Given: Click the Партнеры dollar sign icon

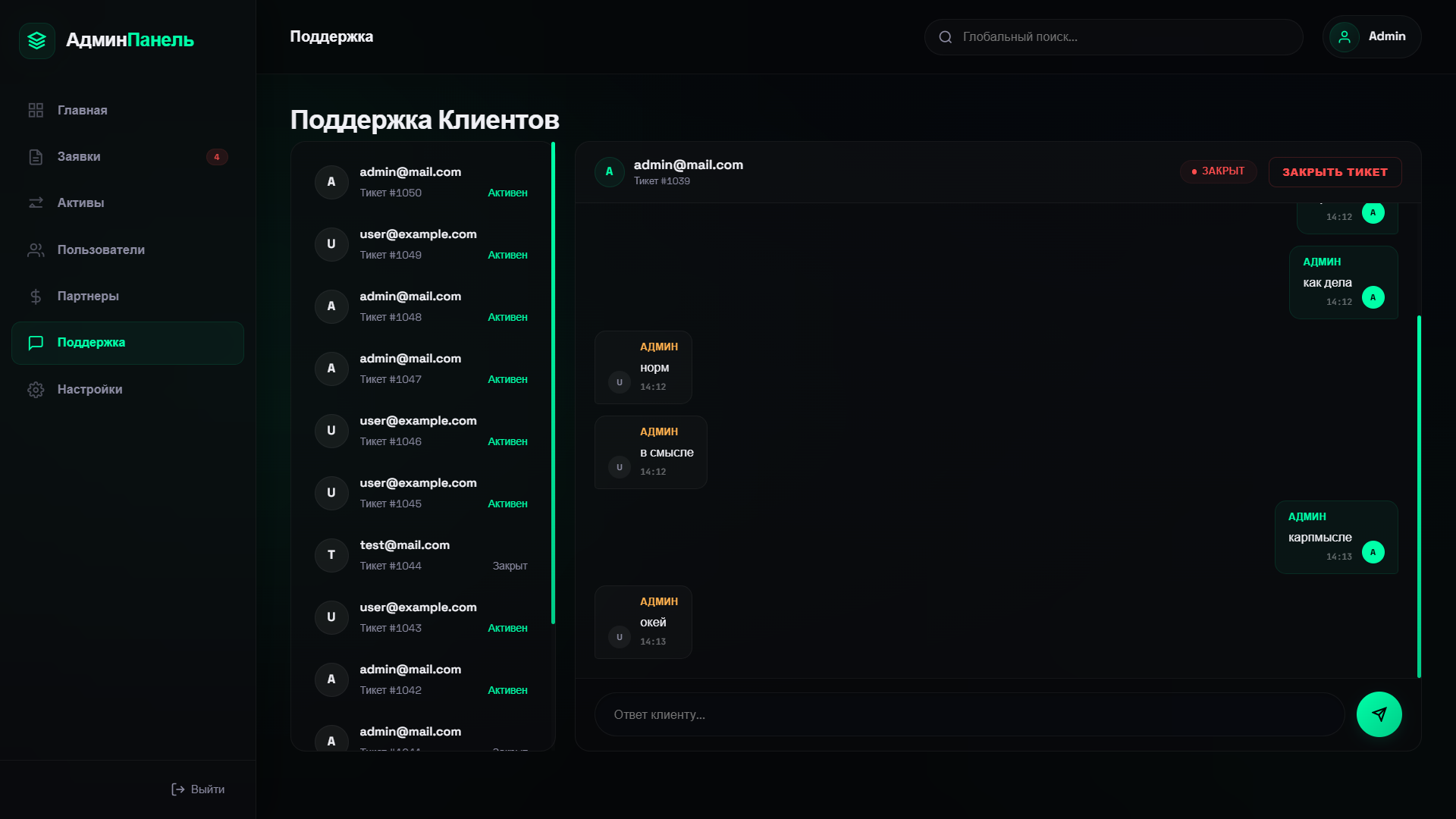Looking at the screenshot, I should tap(36, 297).
